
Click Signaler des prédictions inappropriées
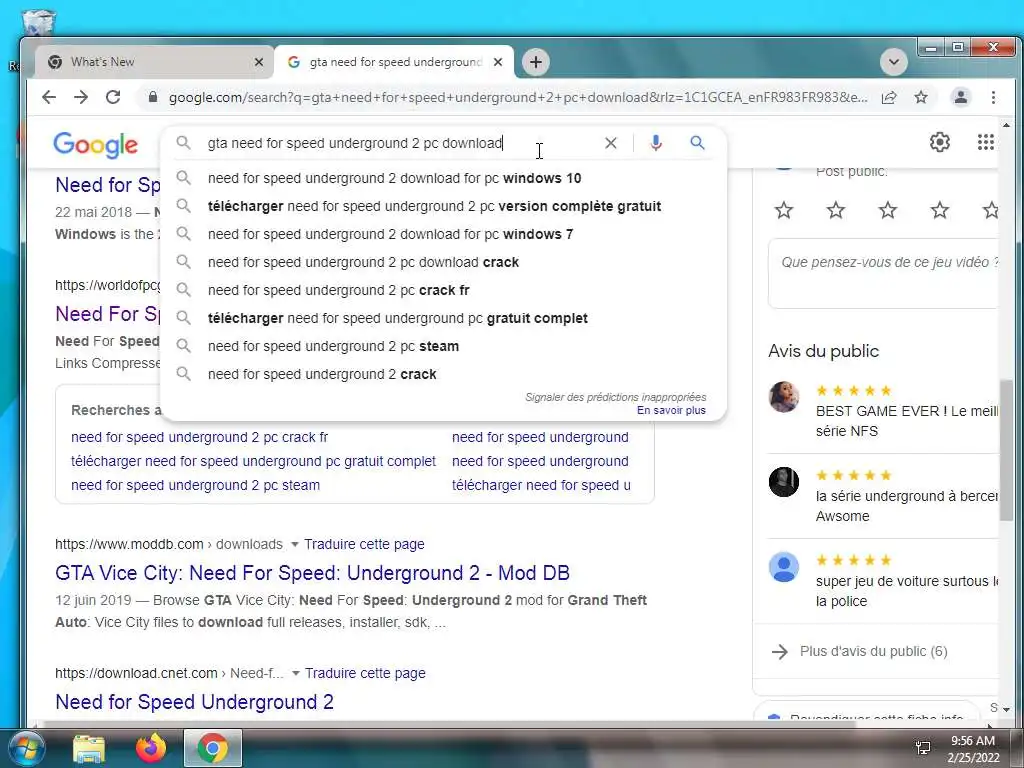coord(616,397)
